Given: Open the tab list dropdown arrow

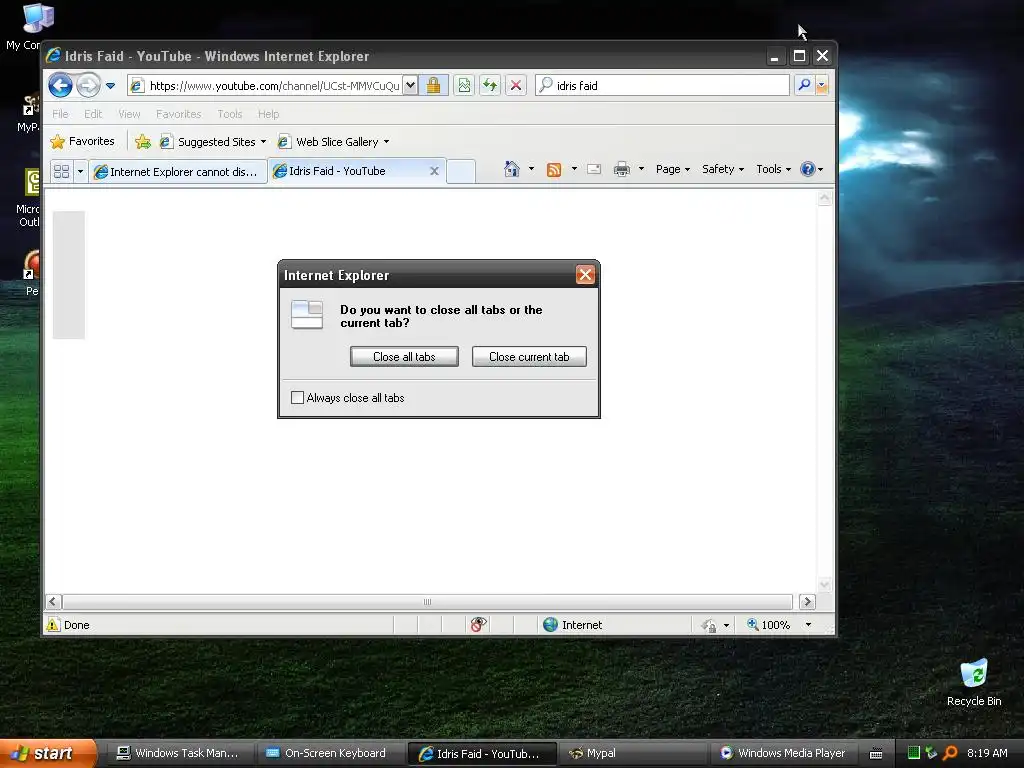Looking at the screenshot, I should (x=80, y=171).
